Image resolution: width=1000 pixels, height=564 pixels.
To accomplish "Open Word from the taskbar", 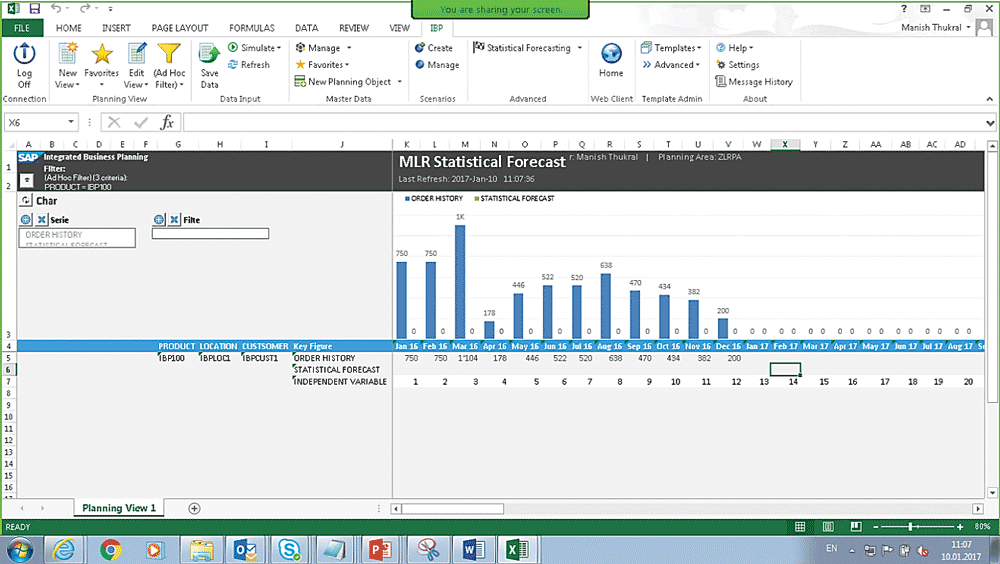I will point(473,549).
